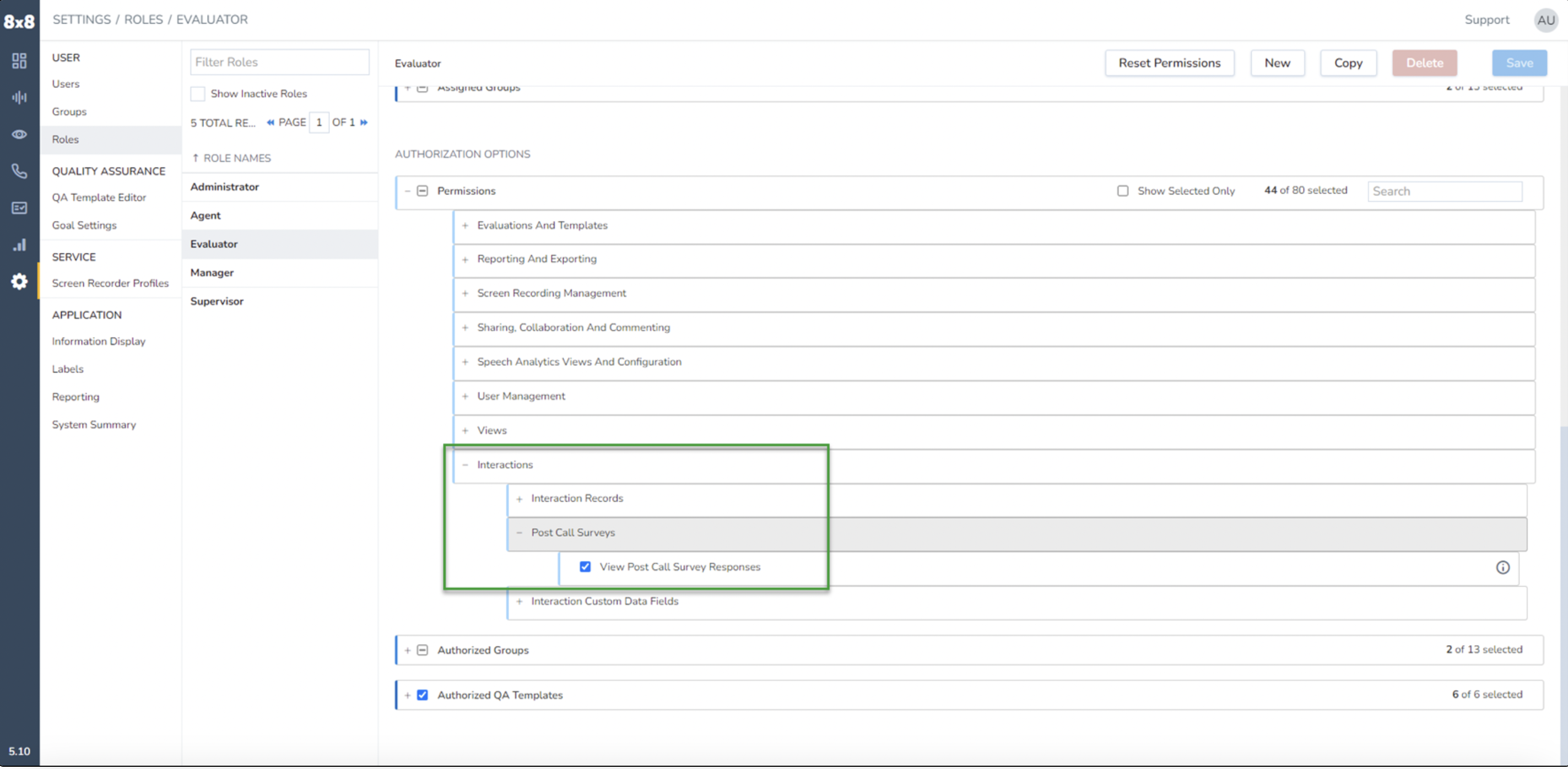Image resolution: width=1568 pixels, height=769 pixels.
Task: Open the audio waveform icon in sidebar
Action: tap(19, 98)
